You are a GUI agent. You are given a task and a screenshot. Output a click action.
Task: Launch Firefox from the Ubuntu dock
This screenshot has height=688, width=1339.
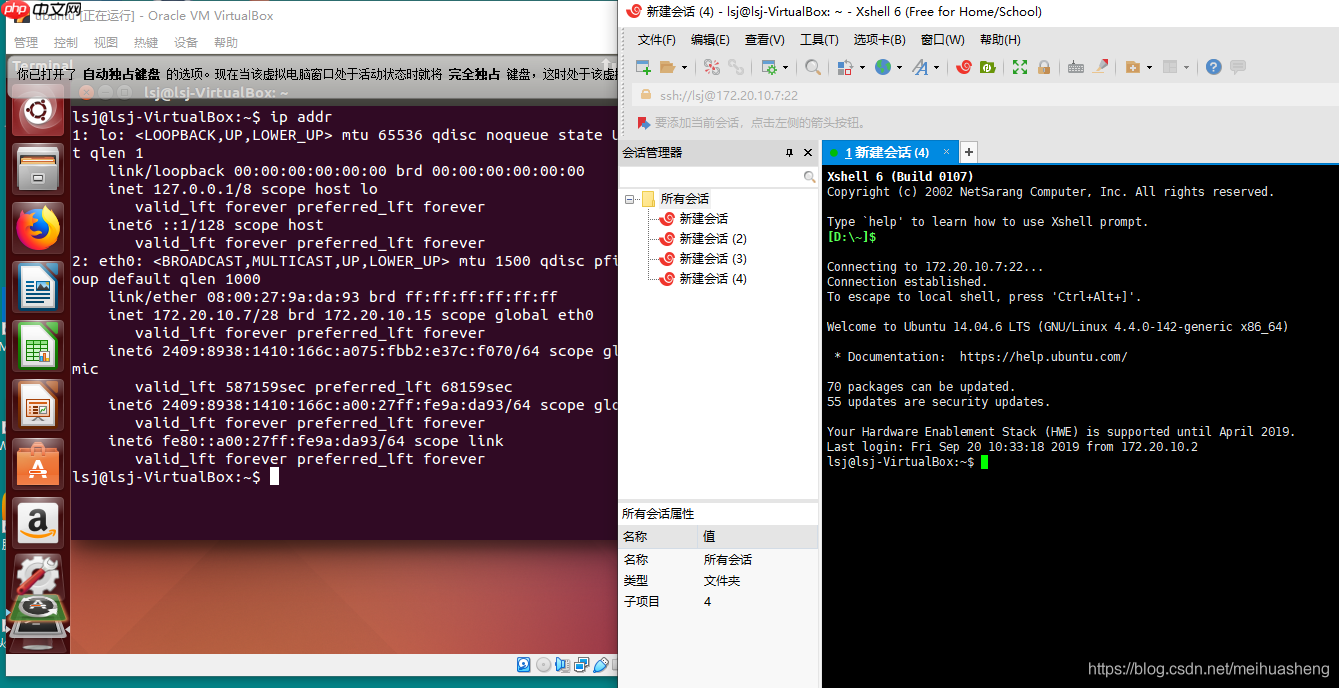coord(38,229)
